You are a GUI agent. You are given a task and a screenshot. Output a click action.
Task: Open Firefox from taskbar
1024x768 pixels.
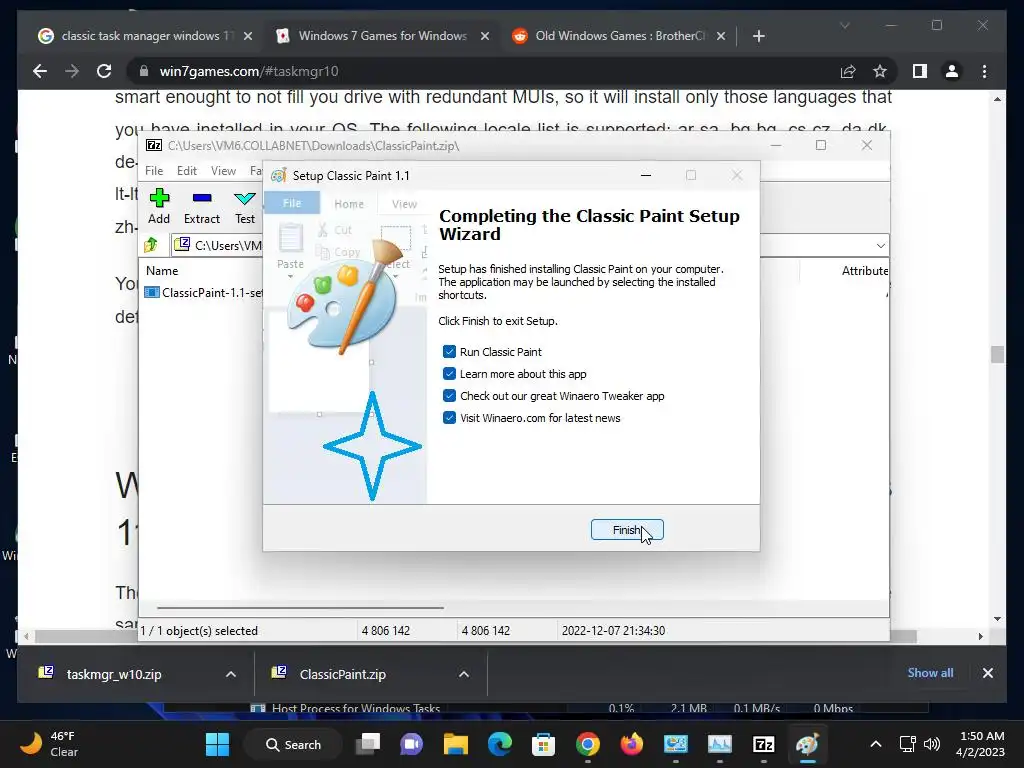tap(632, 744)
